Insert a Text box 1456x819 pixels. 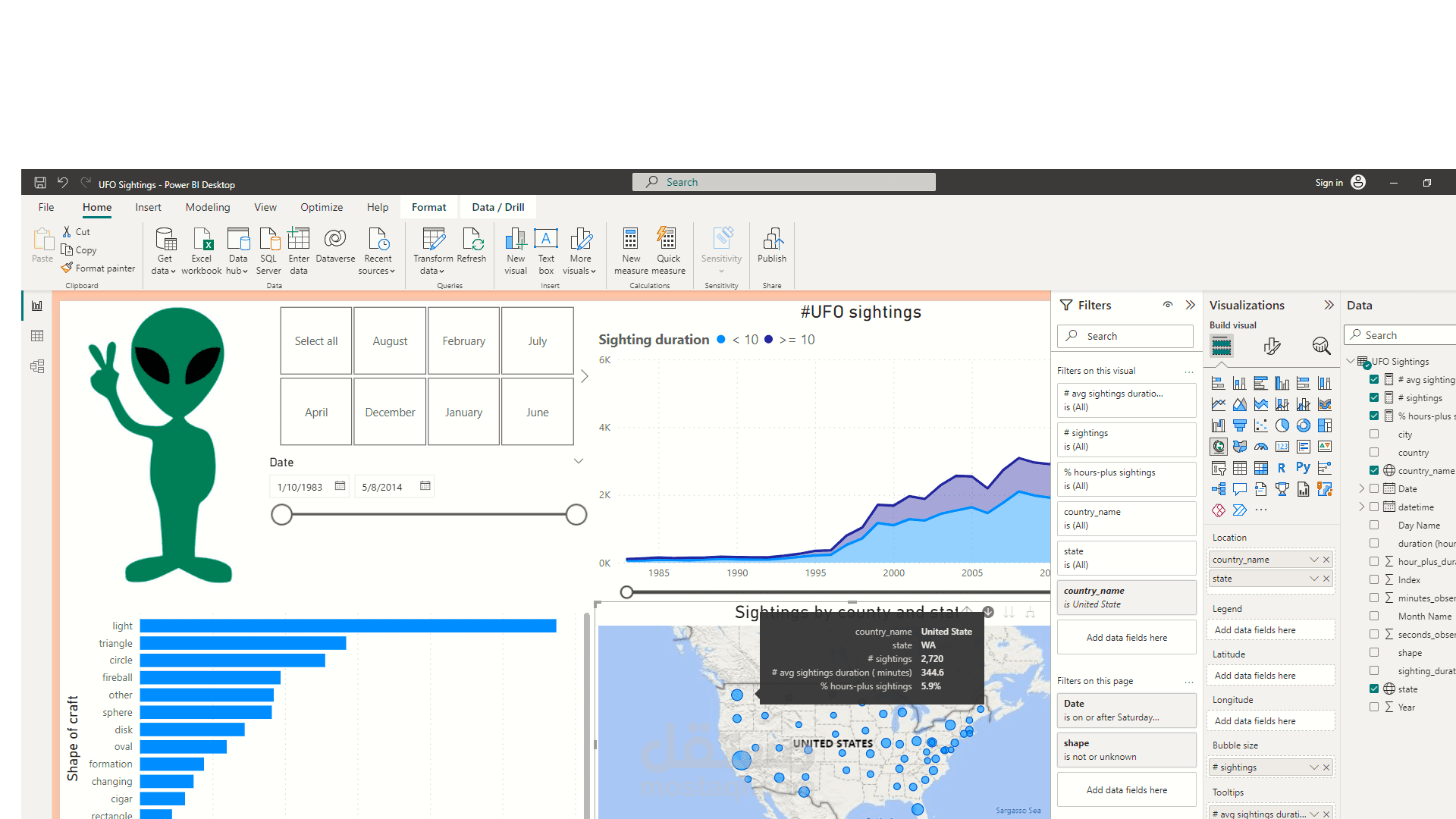546,250
